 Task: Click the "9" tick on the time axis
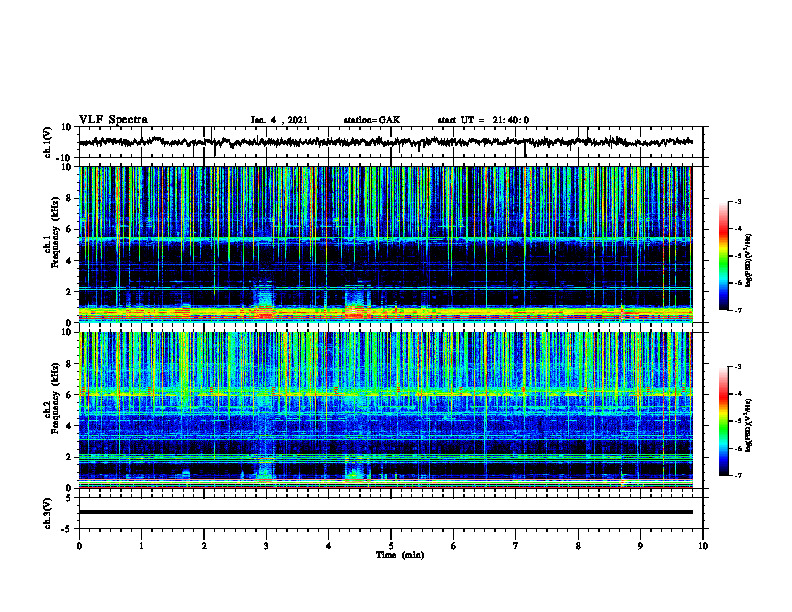point(640,546)
